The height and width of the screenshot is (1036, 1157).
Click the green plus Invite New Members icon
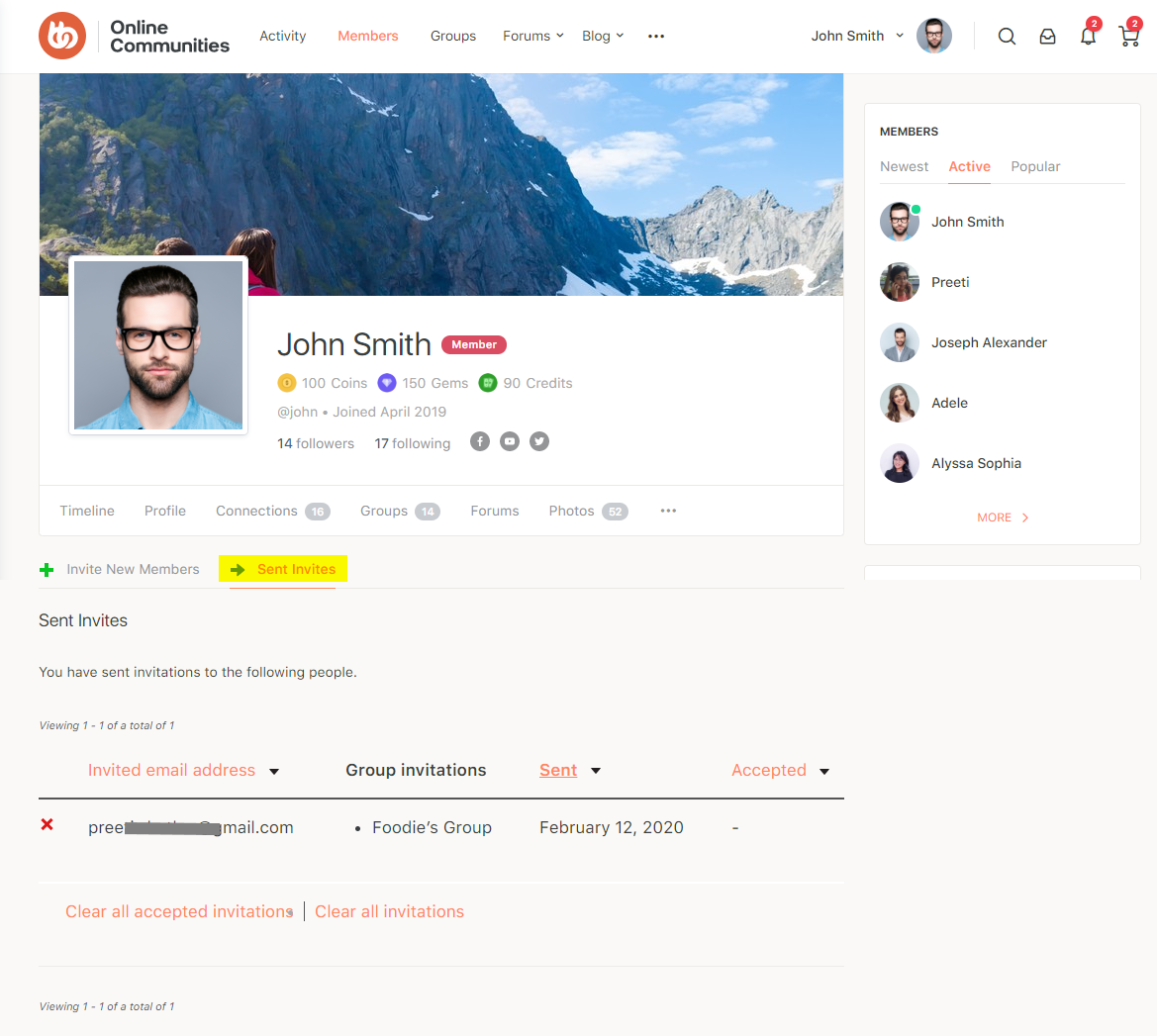coord(47,569)
